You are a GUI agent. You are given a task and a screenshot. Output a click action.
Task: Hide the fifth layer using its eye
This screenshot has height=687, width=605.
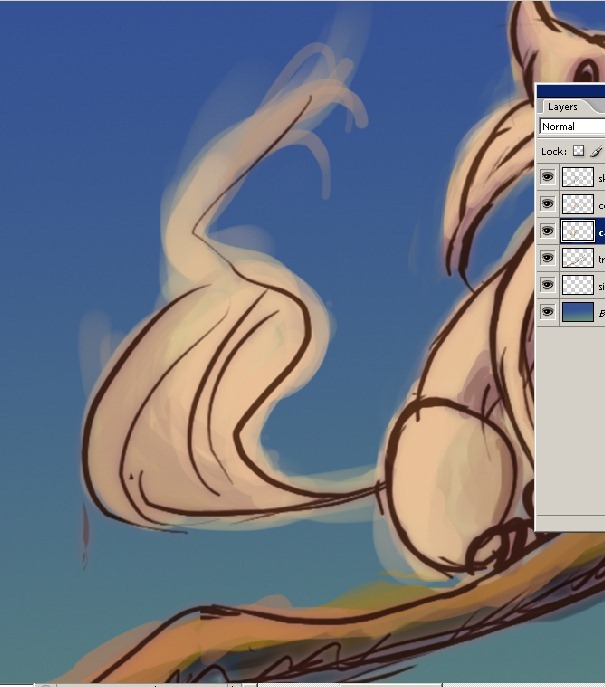point(547,285)
